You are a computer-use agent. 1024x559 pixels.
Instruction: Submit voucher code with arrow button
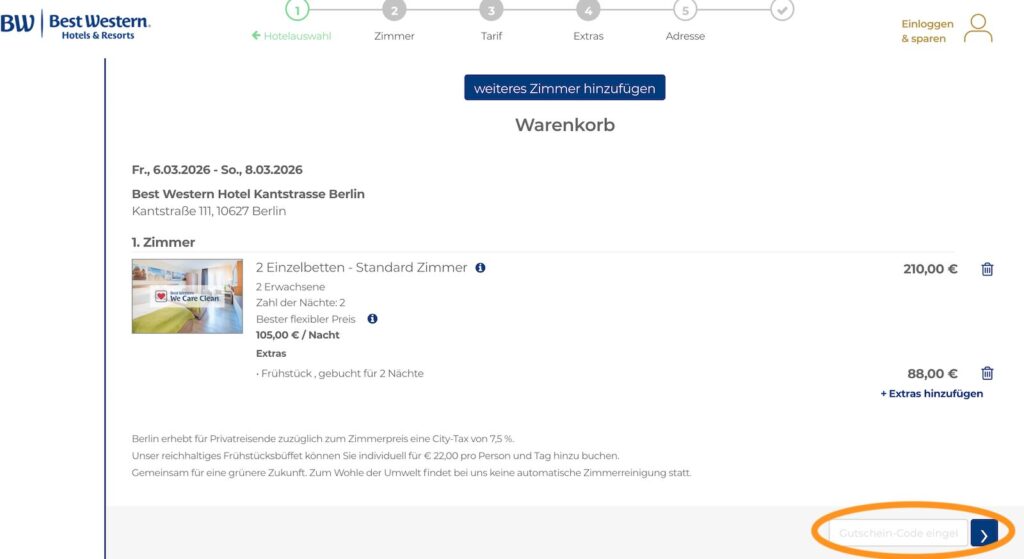pos(984,534)
